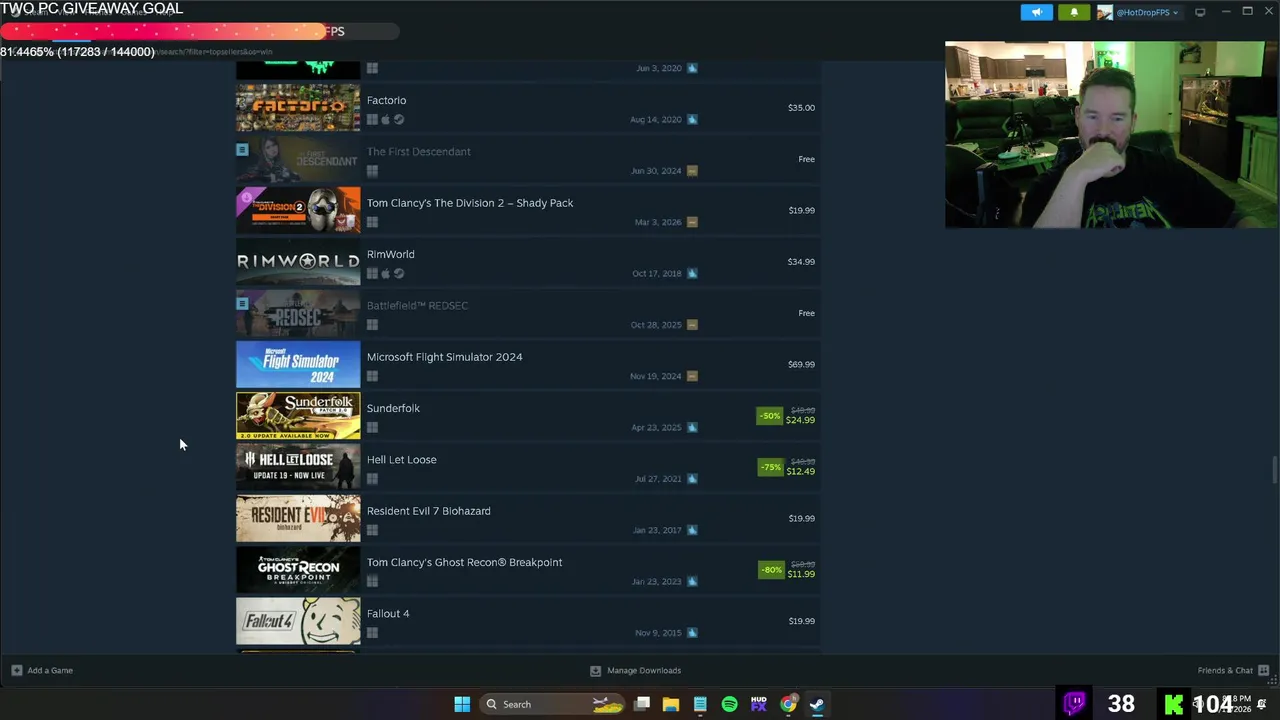Click the review icon for Flight Simulator 2024
Viewport: 1280px width, 720px height.
(x=692, y=376)
